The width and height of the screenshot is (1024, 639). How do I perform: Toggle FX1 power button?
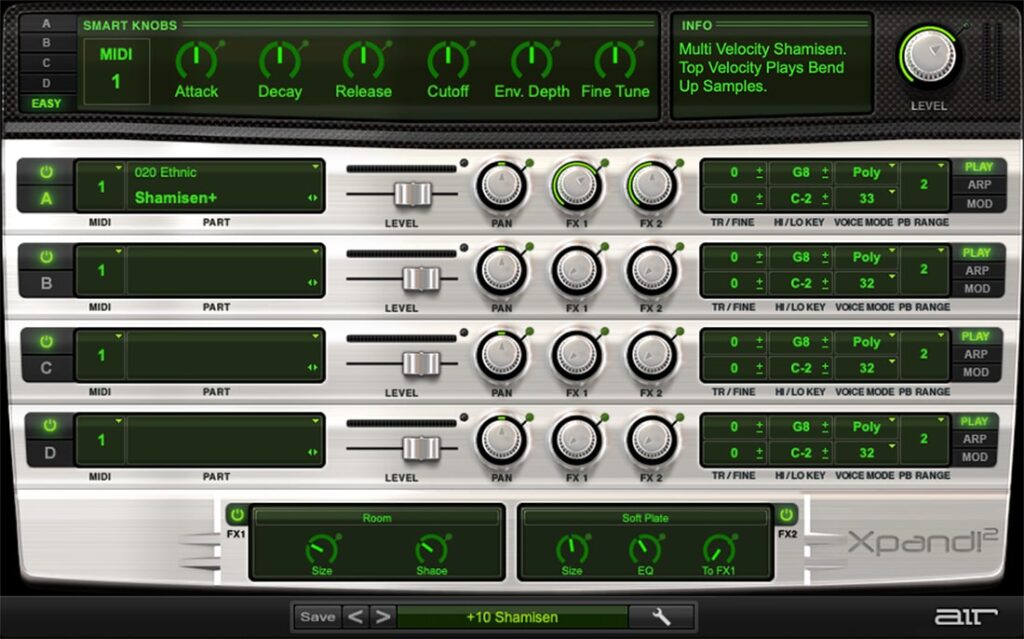coord(237,515)
